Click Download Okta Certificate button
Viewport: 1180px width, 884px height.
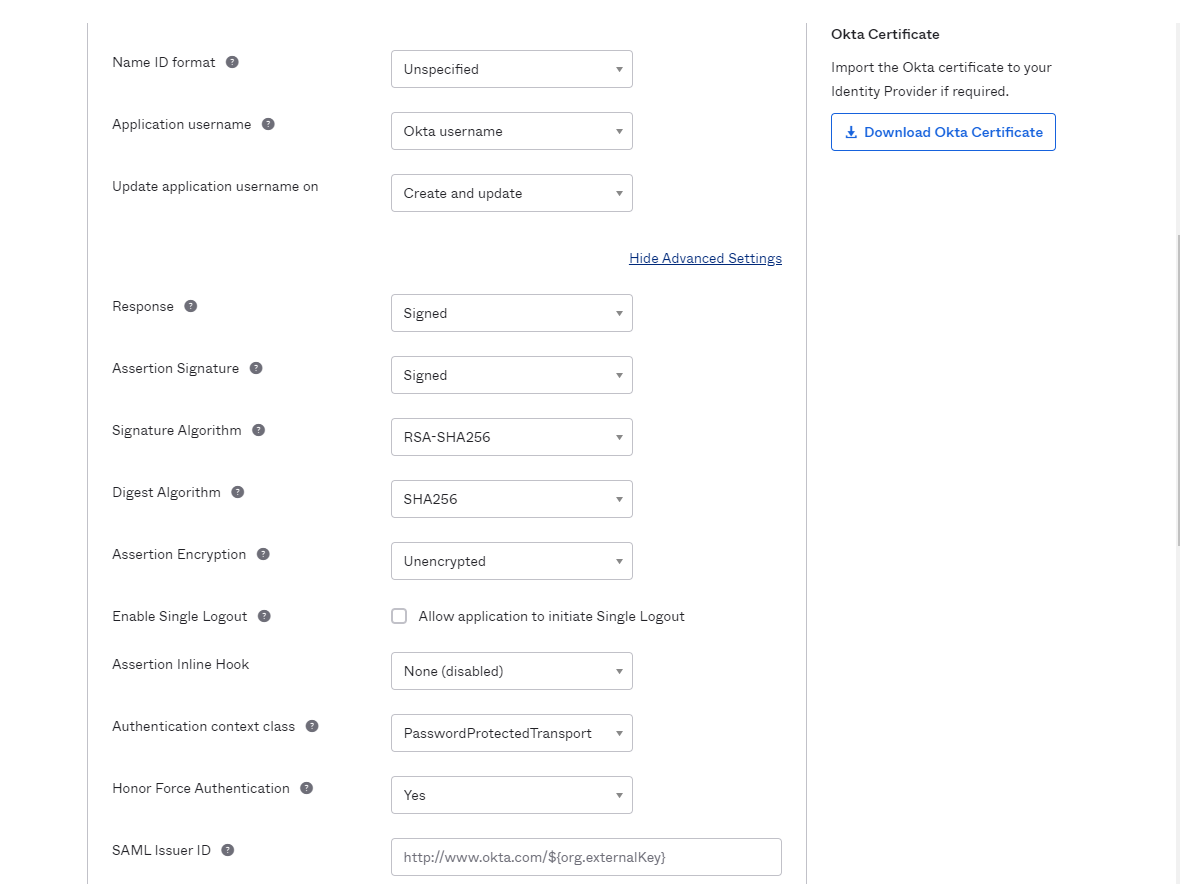[x=942, y=132]
